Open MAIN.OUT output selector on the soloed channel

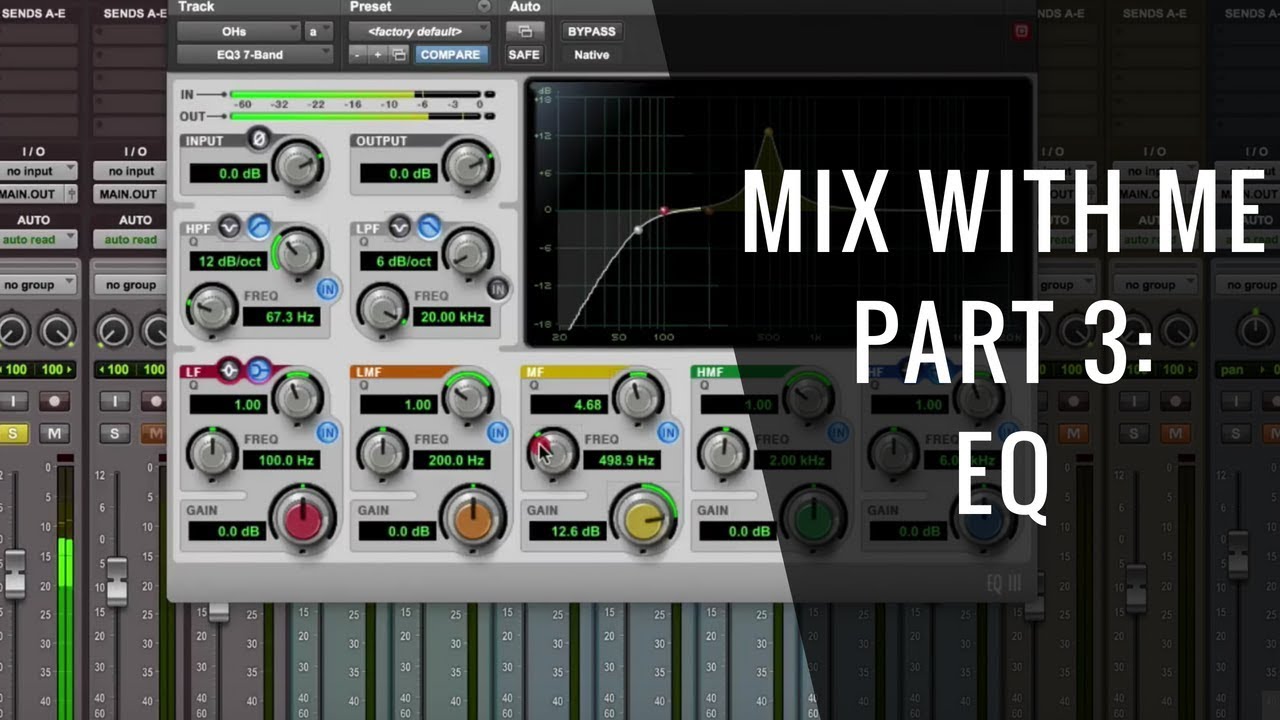click(39, 194)
